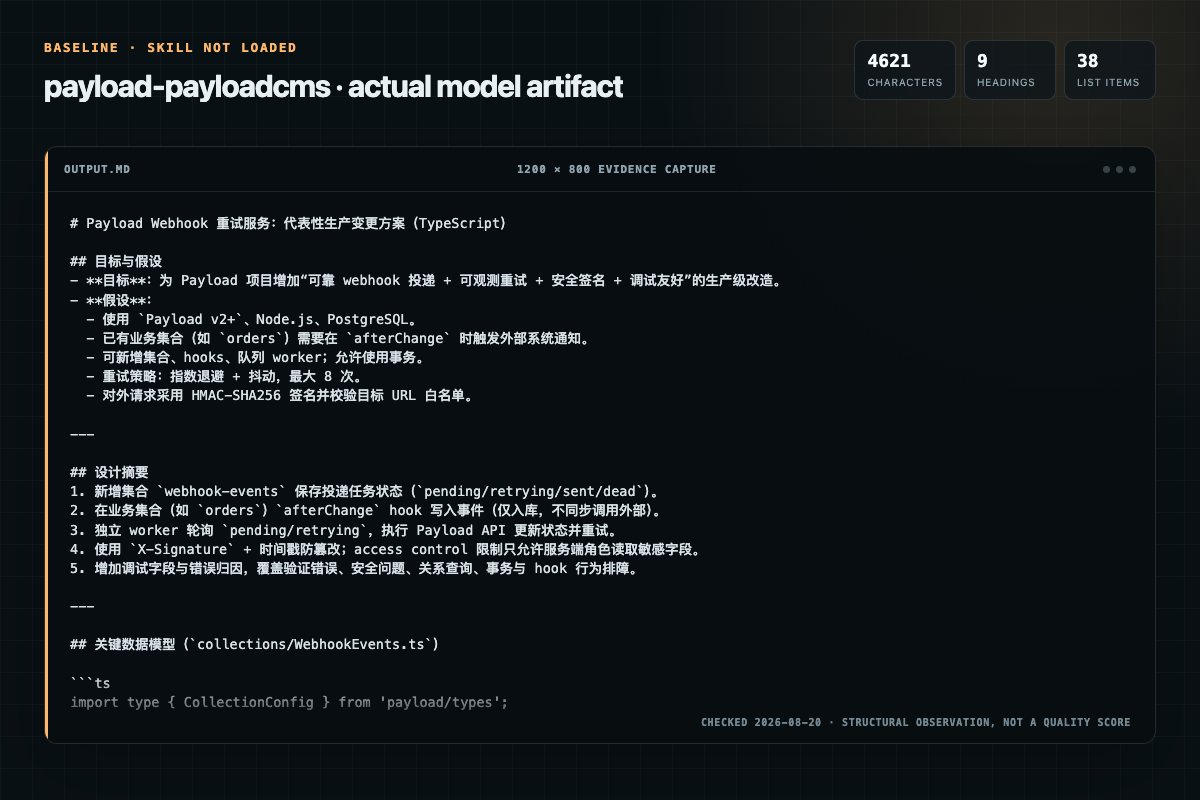
Task: Click the heading '# Payload Webhook 重试服务'
Action: point(288,224)
